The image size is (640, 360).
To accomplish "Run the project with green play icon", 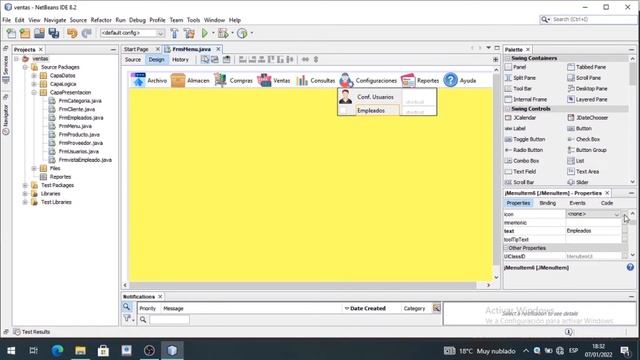I will [x=205, y=33].
